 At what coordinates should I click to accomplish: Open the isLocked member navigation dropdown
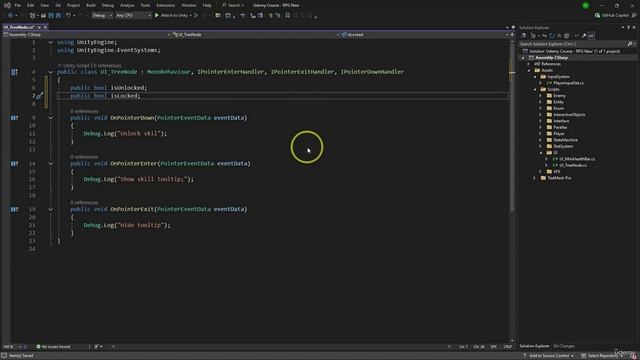(x=424, y=35)
